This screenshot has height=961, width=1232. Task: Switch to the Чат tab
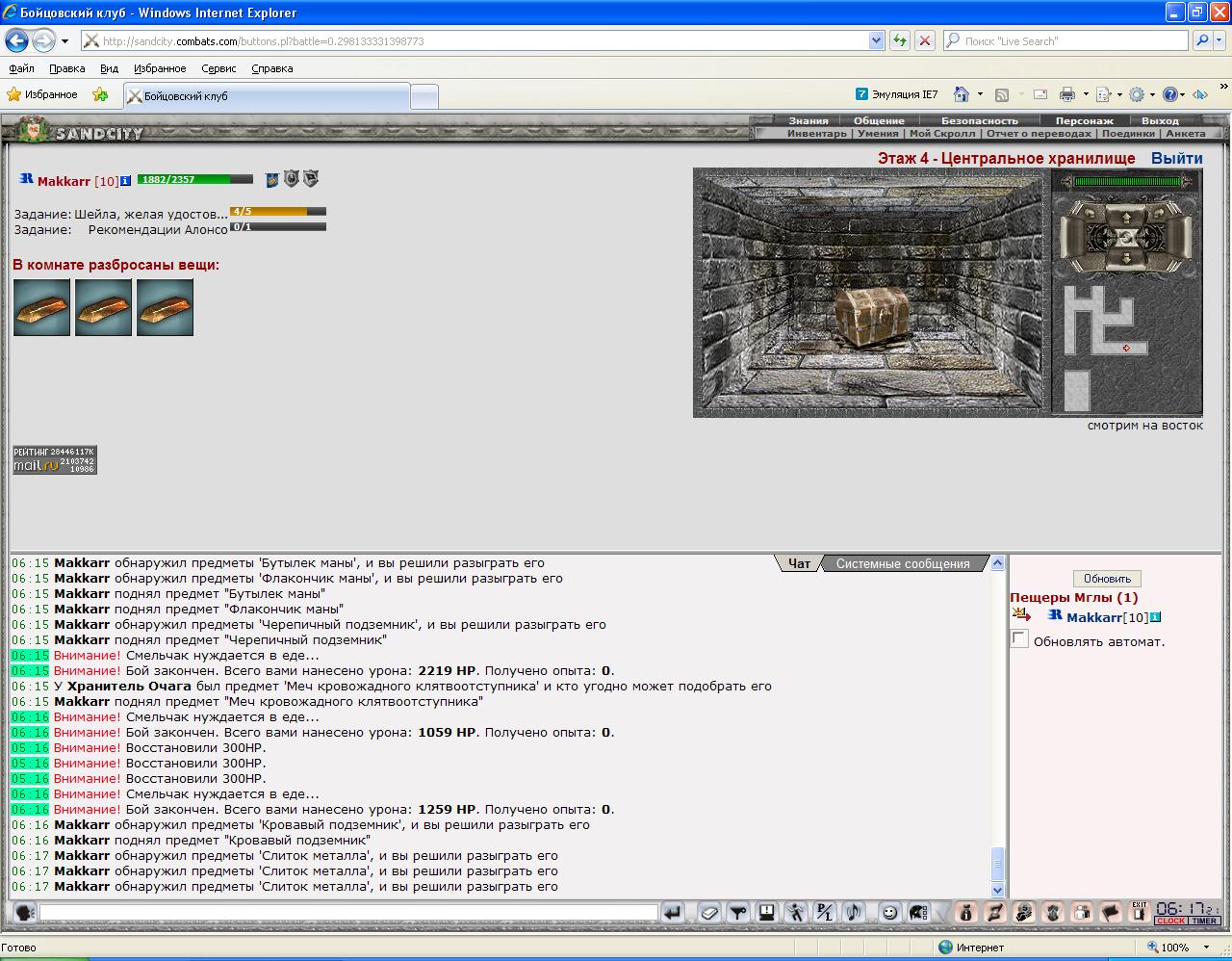(799, 563)
